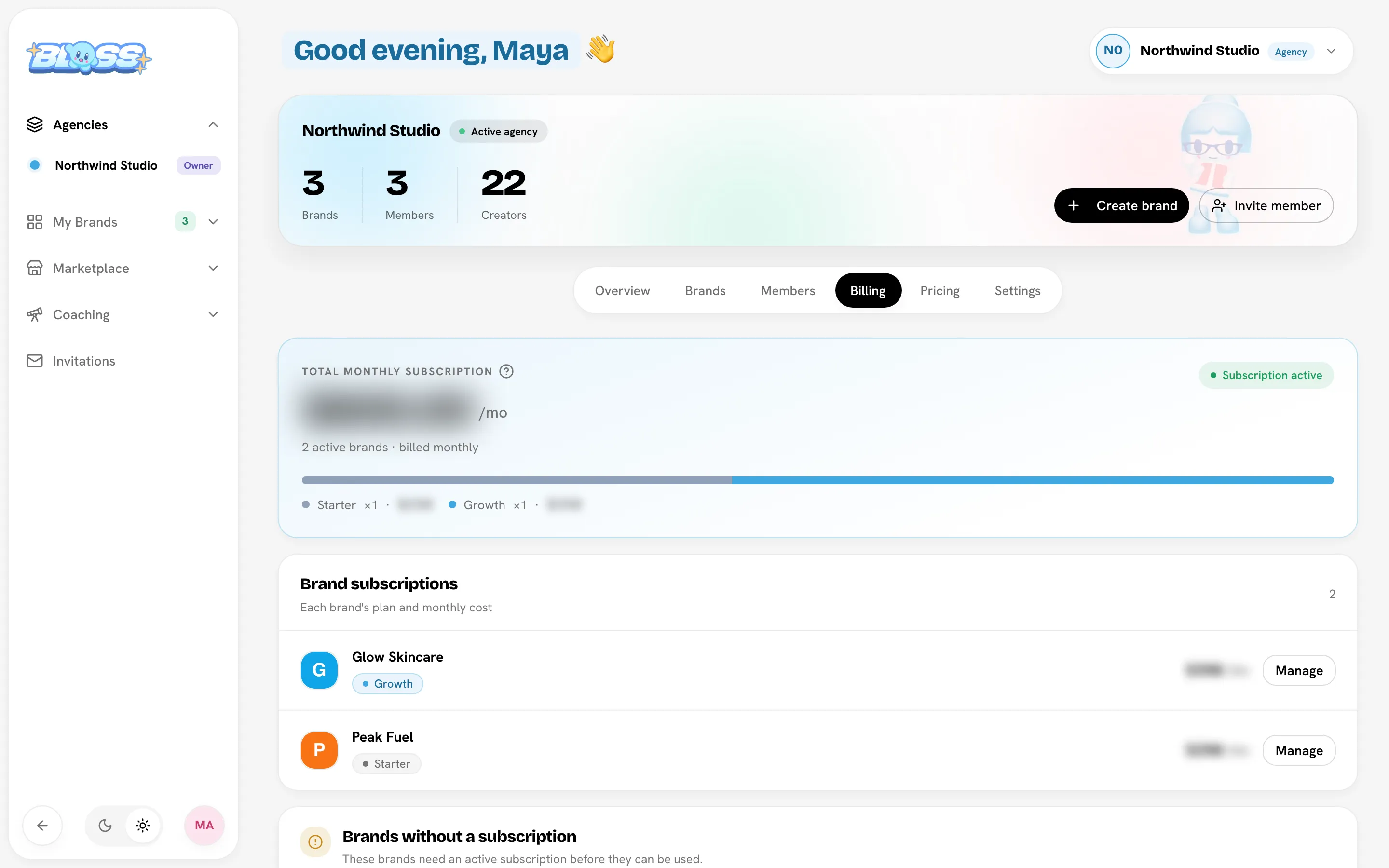Image resolution: width=1389 pixels, height=868 pixels.
Task: Open the MA user avatar
Action: [204, 826]
